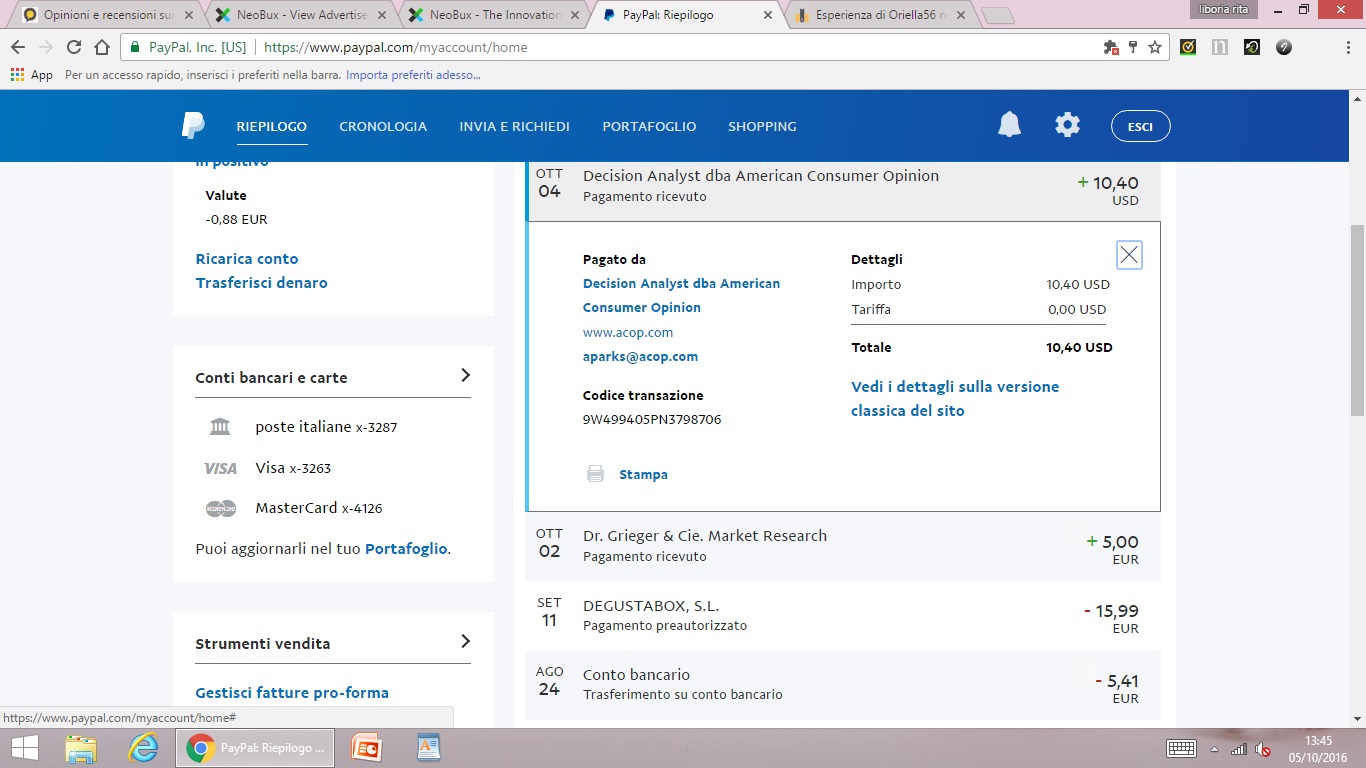Expand the DEGUSTABOX, S.L. transaction

843,616
